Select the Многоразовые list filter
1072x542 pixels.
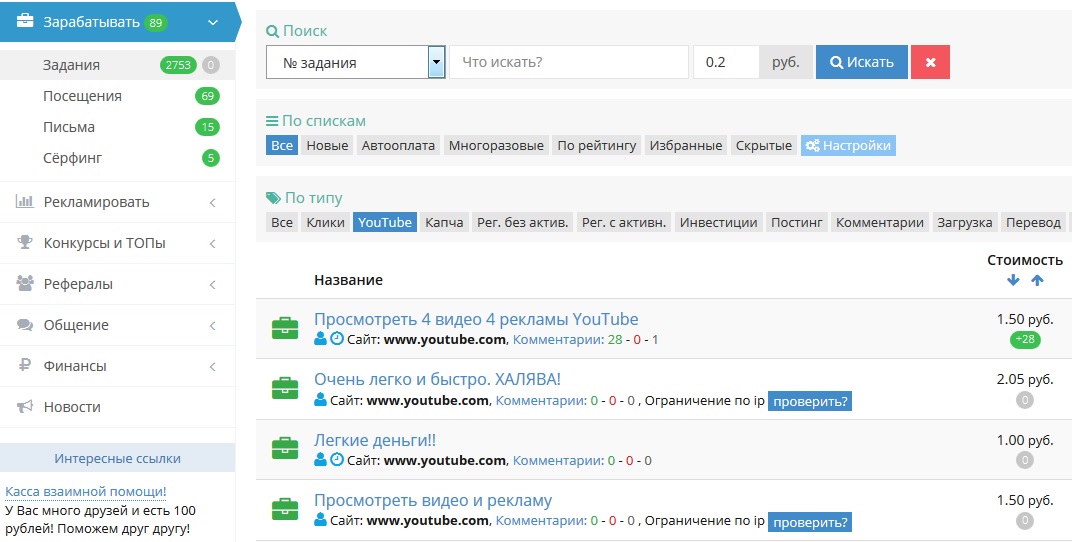(x=496, y=146)
